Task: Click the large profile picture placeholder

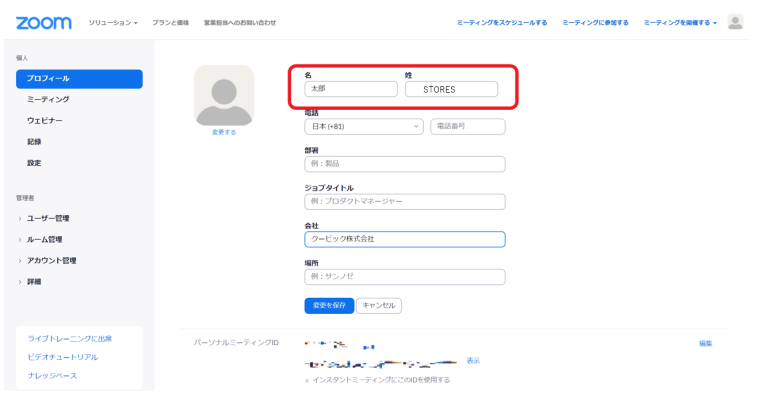Action: point(224,96)
